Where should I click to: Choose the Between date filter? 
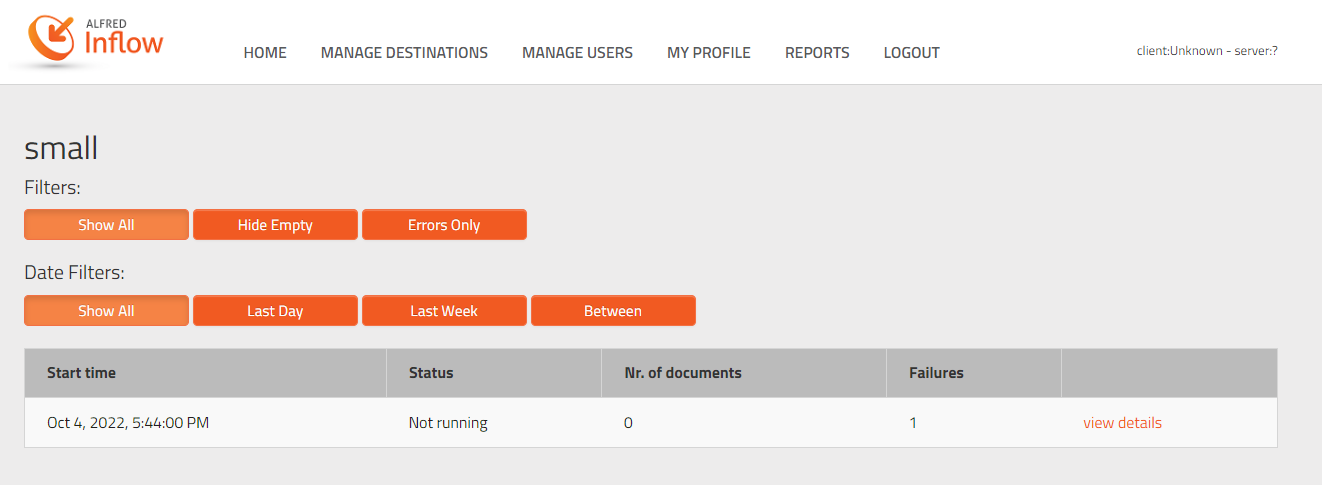point(613,311)
